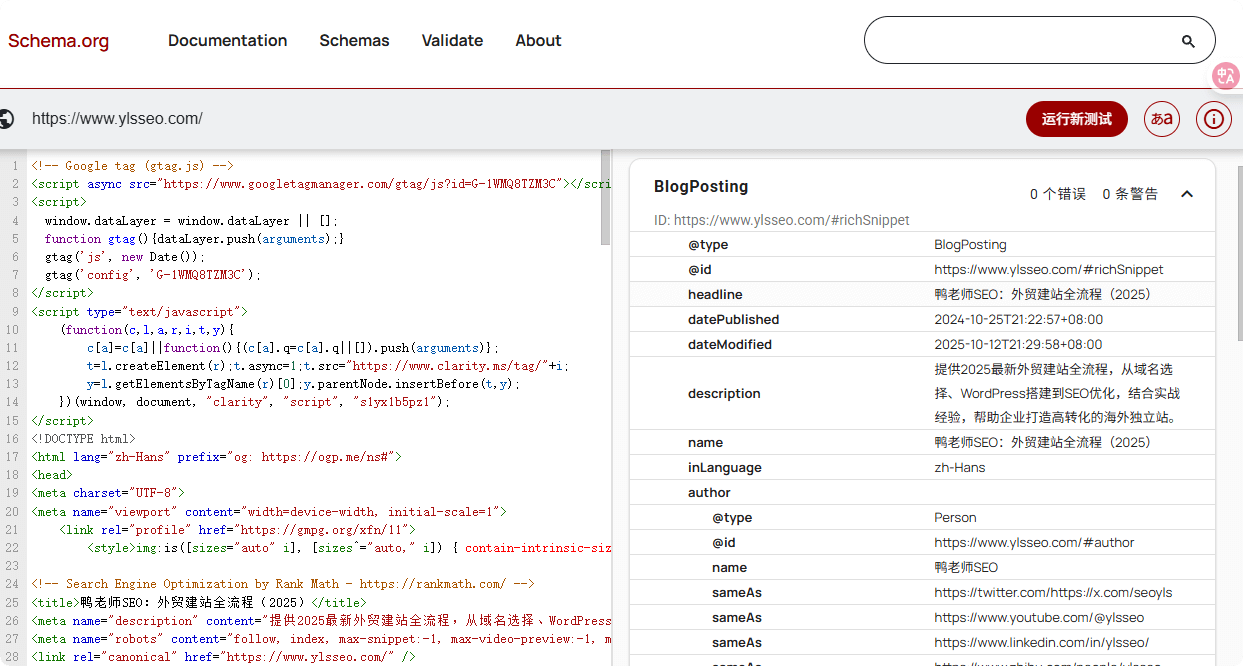Open the About page
The height and width of the screenshot is (666, 1243).
pos(538,41)
